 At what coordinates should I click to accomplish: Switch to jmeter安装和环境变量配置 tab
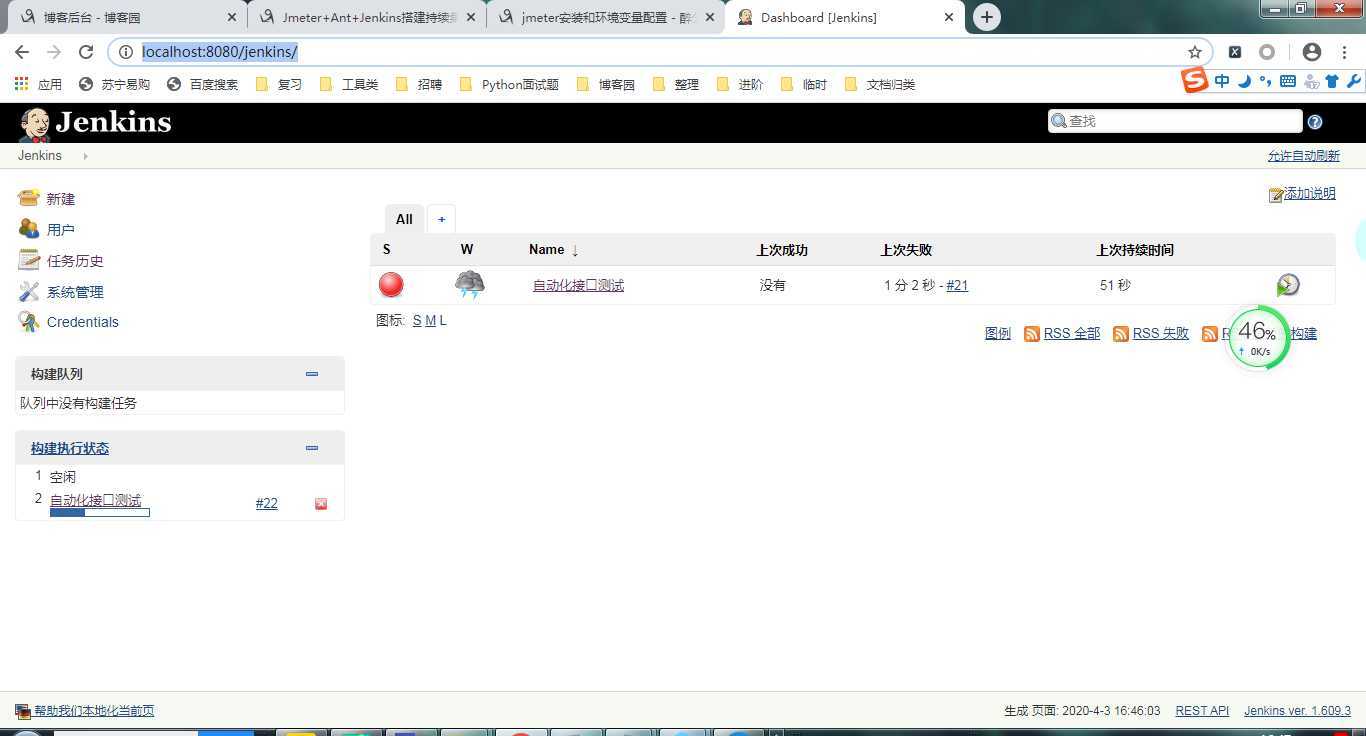[x=607, y=17]
